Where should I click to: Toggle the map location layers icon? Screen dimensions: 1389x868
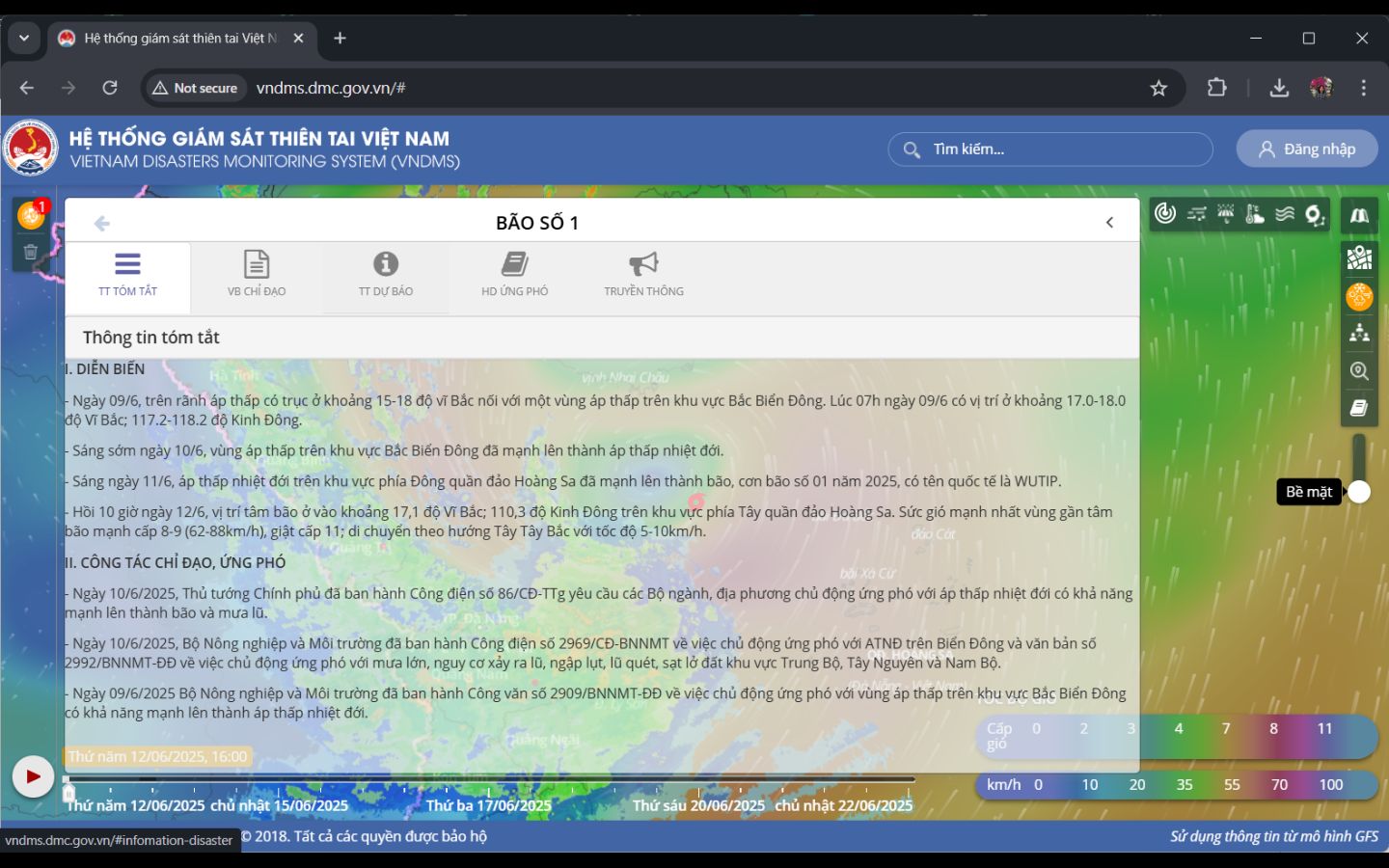click(1359, 258)
